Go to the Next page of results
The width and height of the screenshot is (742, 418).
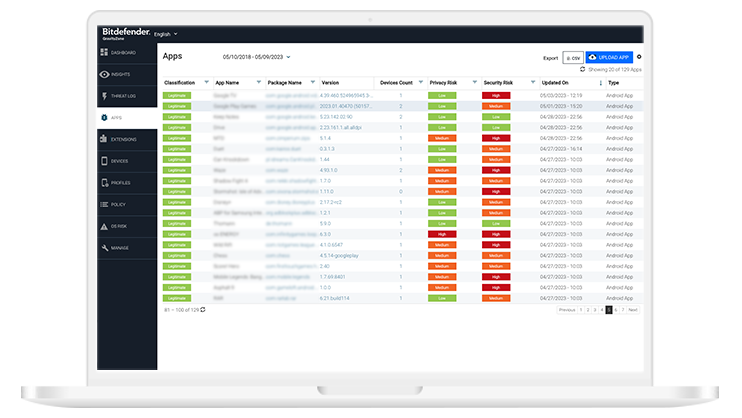632,310
